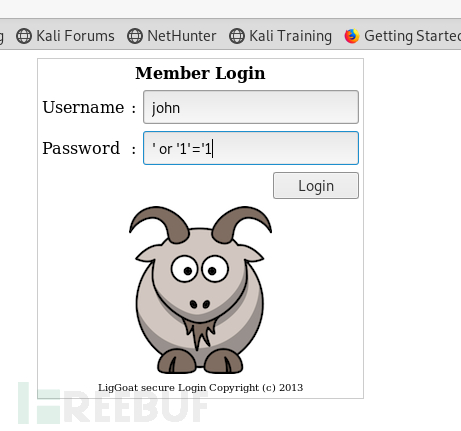Click the Firefox icon beside Getting Started

(x=352, y=36)
